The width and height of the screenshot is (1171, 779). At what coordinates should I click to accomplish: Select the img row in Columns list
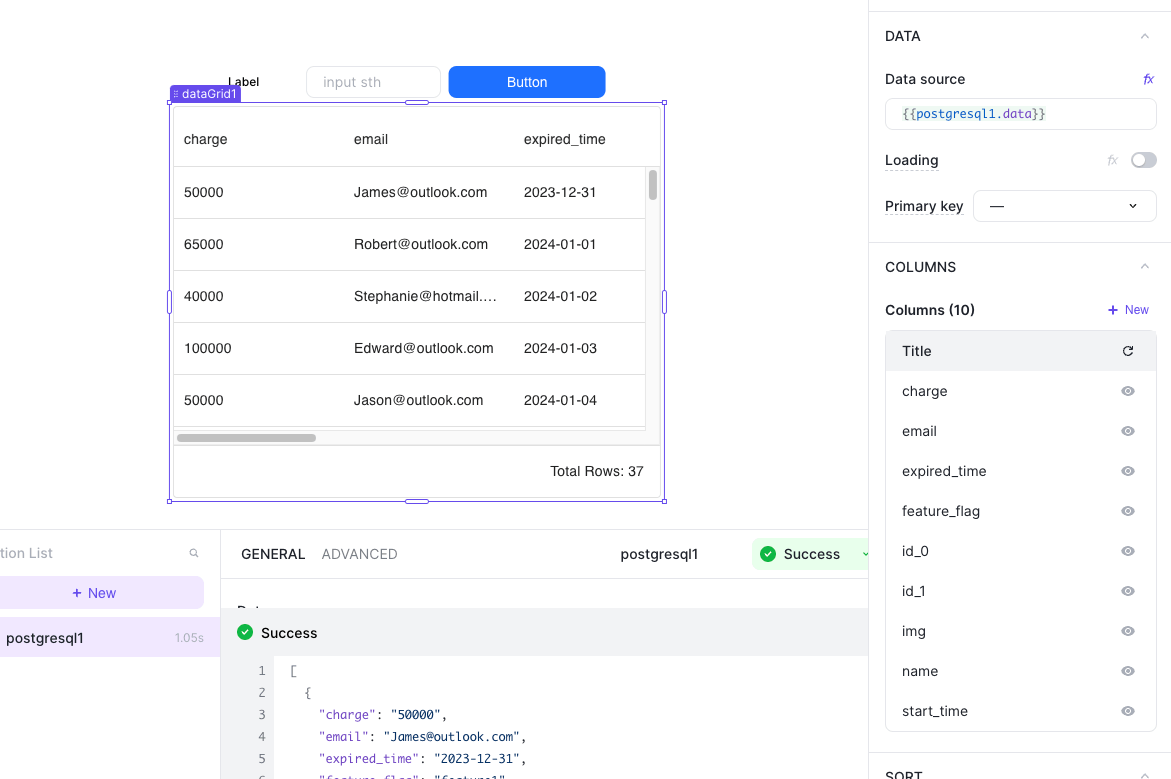(x=1020, y=631)
